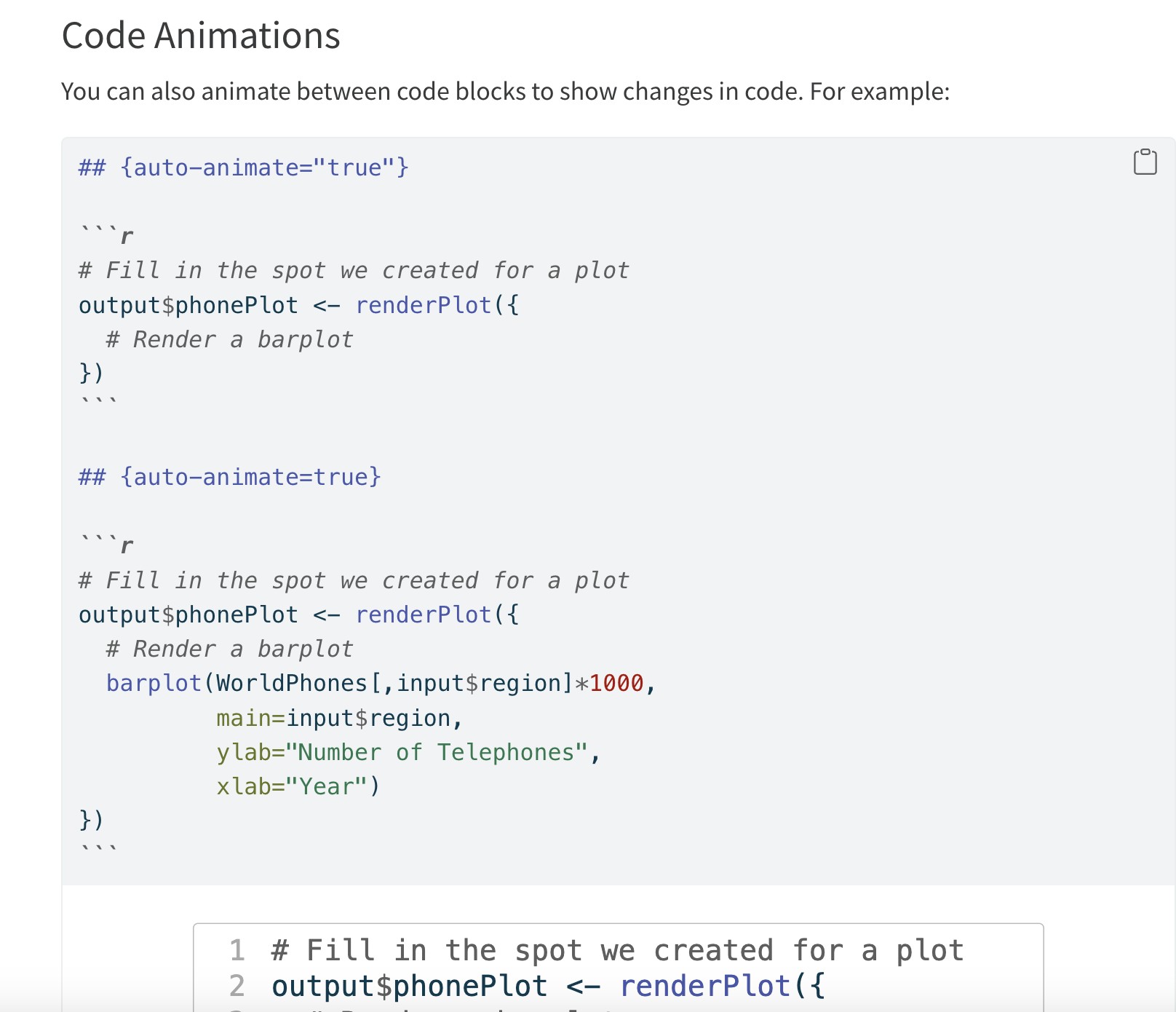This screenshot has height=1012, width=1176.
Task: Click the 'You can also animate' intro paragraph
Action: [505, 92]
